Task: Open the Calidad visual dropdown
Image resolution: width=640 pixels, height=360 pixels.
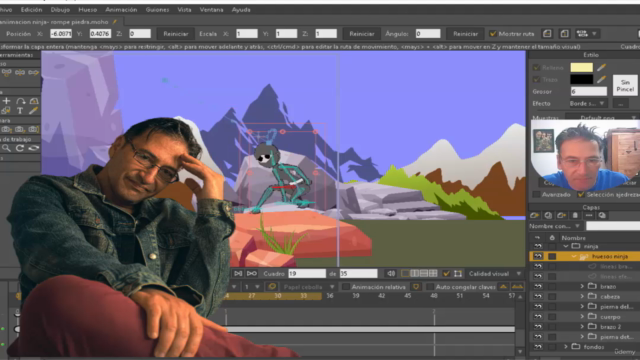Action: tap(495, 273)
